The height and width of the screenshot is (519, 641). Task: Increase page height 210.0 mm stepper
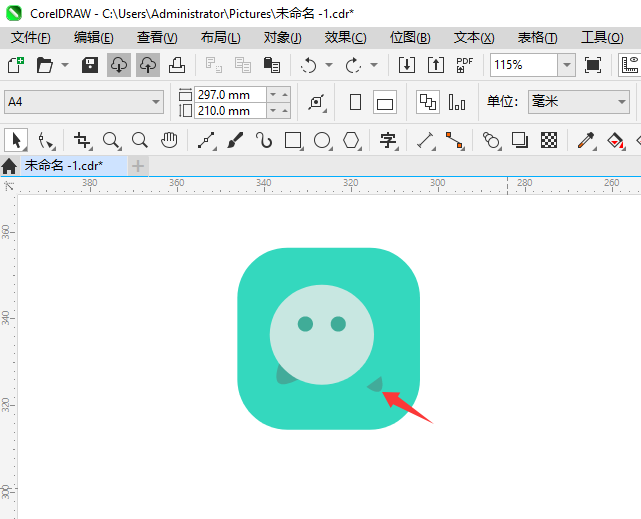(285, 111)
